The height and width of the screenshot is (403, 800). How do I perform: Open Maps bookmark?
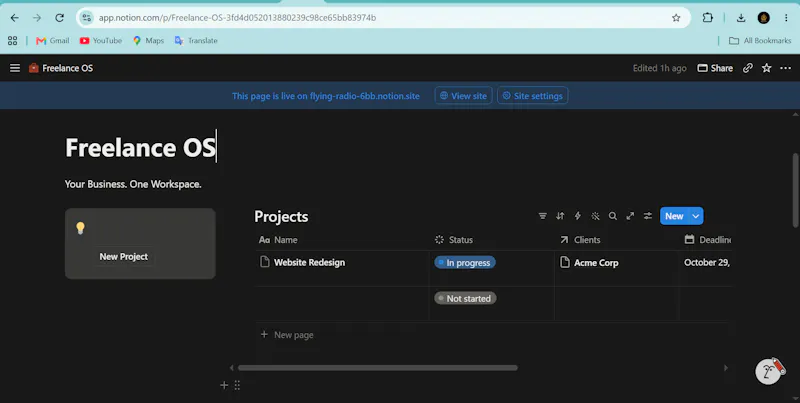tap(148, 40)
